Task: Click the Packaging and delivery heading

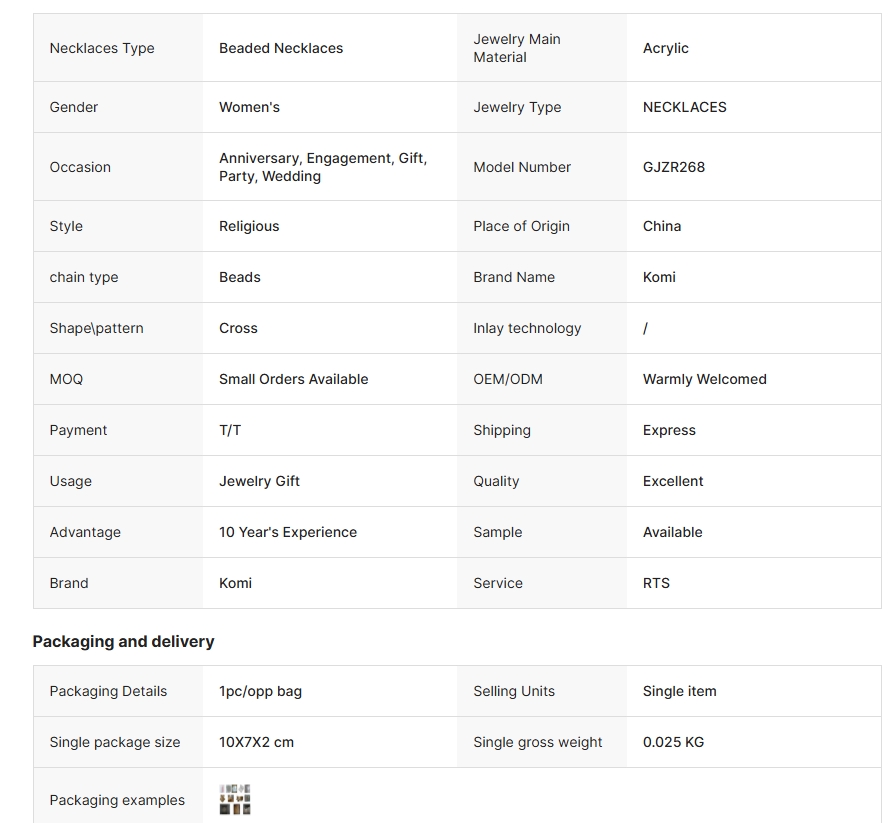Action: 123,642
